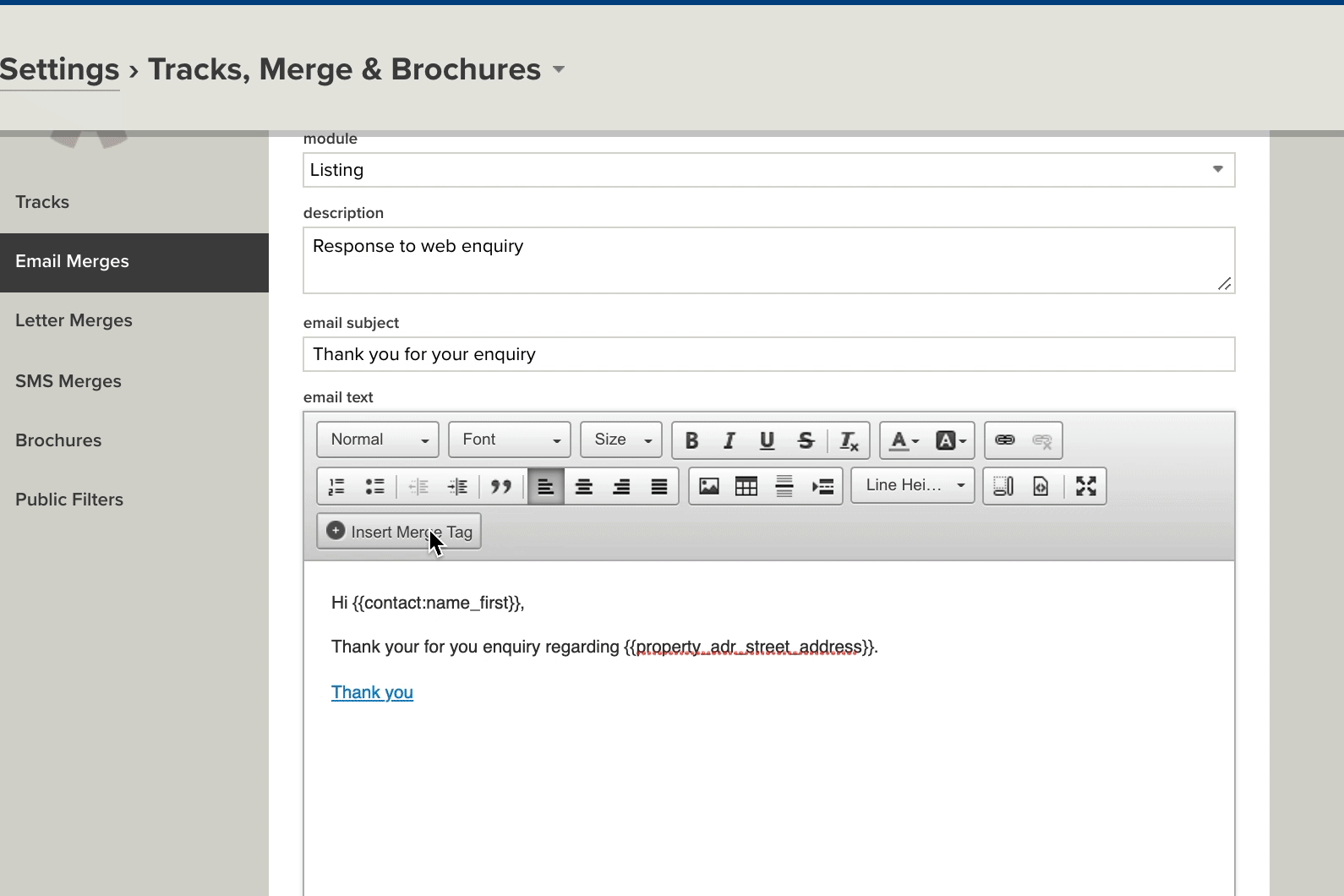Viewport: 1344px width, 896px height.
Task: Open Letter Merges in sidebar
Action: (x=74, y=321)
